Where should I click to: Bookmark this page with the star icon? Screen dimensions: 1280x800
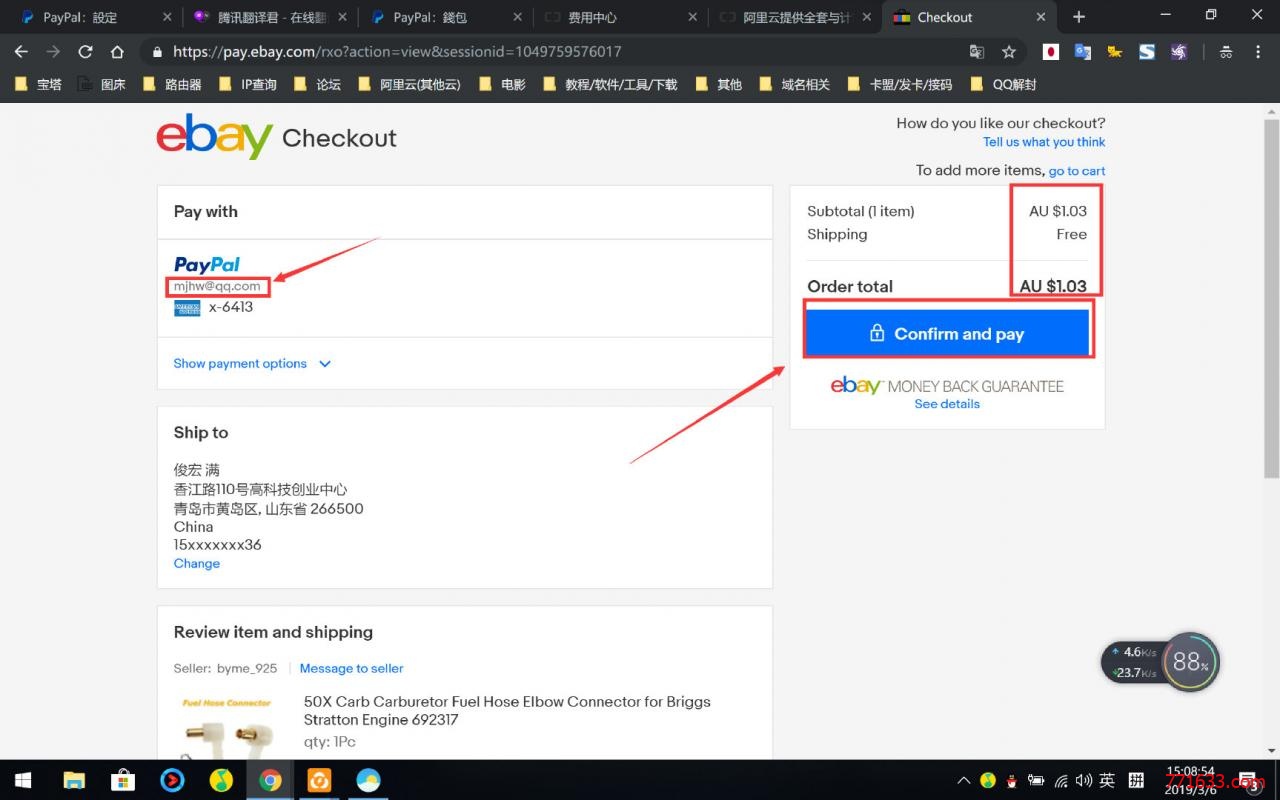(1009, 52)
